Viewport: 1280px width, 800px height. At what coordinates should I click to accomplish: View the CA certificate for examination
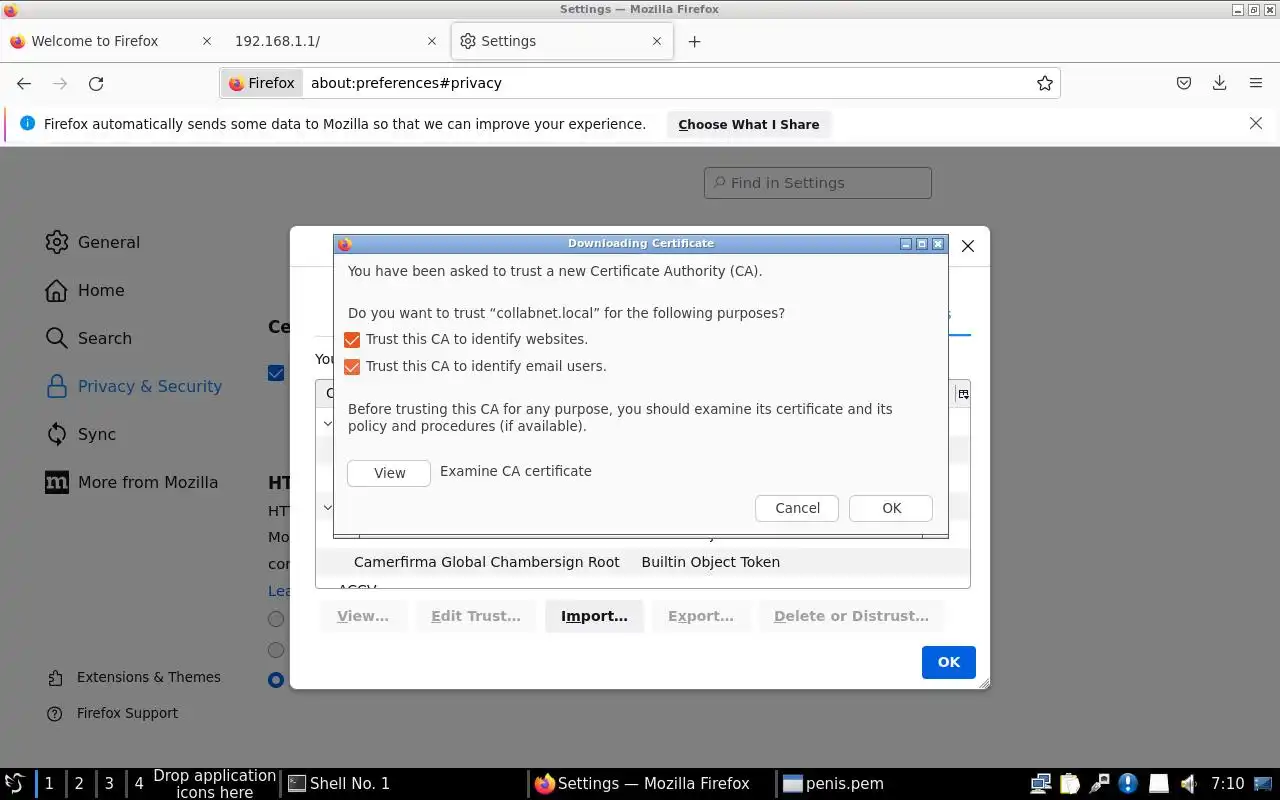point(389,473)
